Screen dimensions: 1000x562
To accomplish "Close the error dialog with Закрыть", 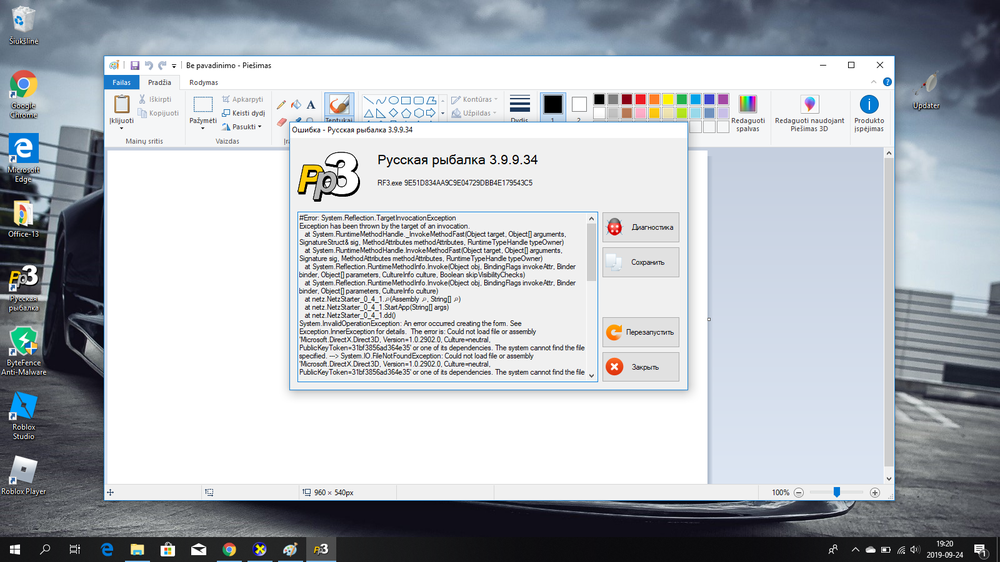I will pyautogui.click(x=641, y=367).
